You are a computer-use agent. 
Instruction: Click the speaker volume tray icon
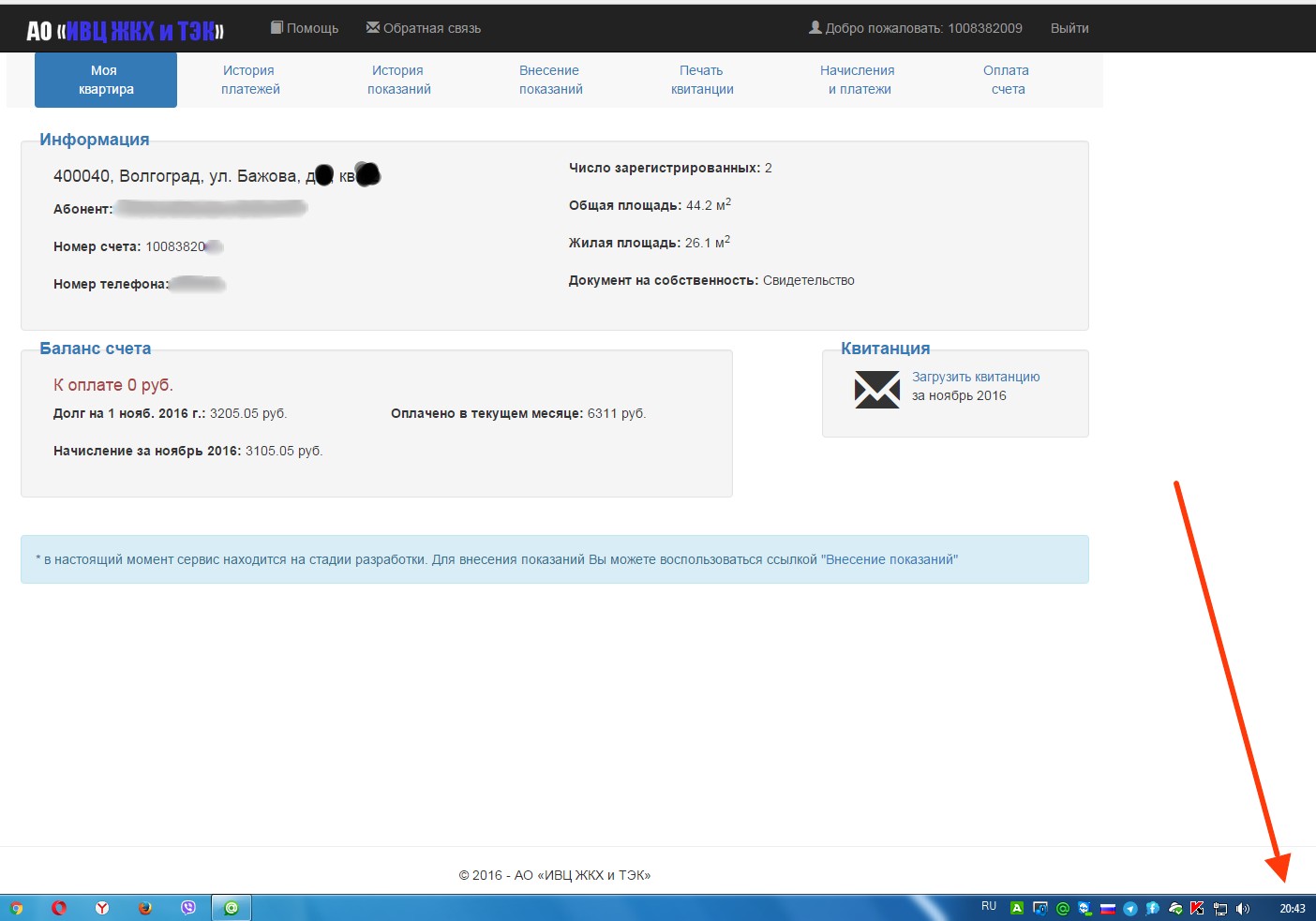1243,908
